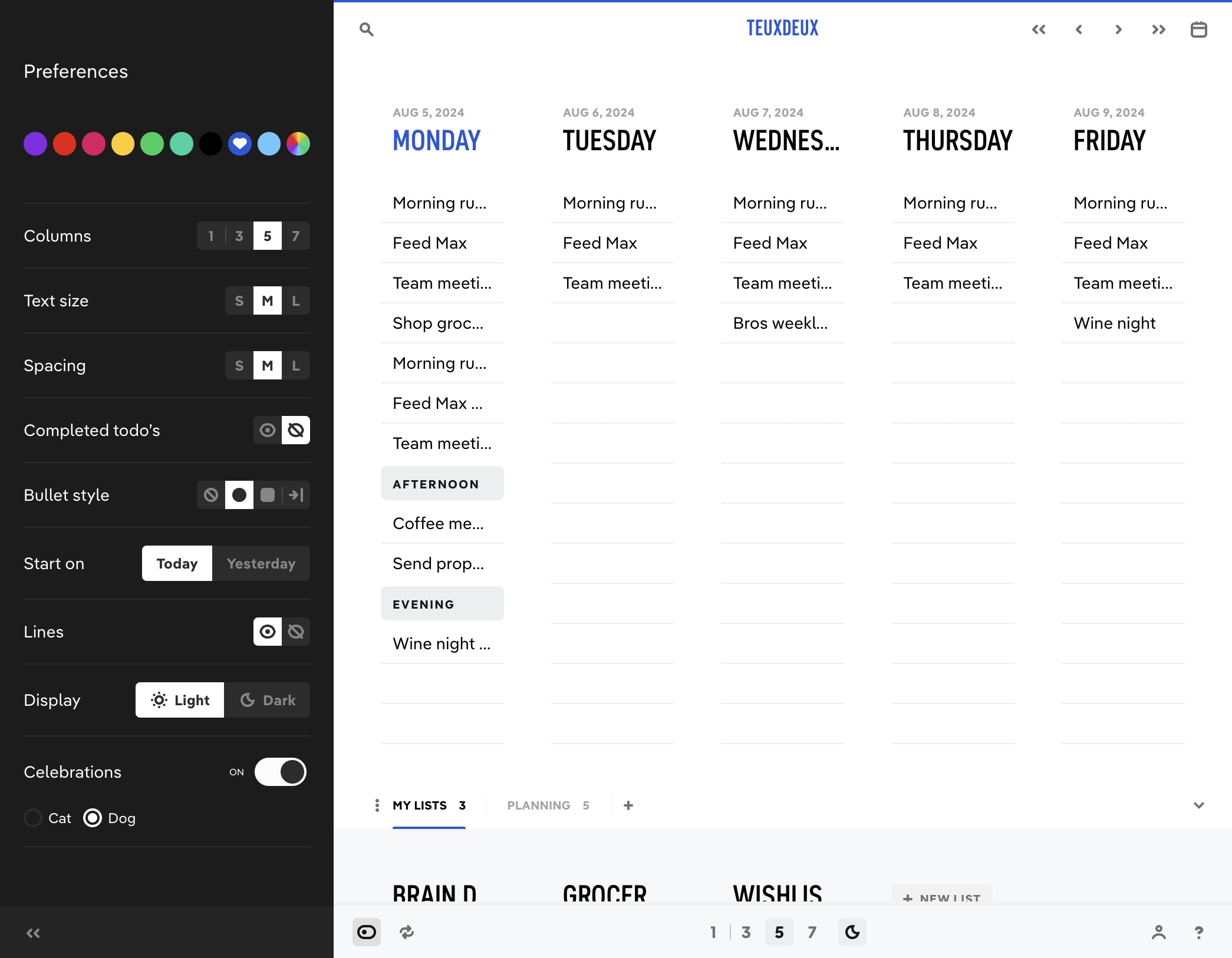Choose Start on Today
The image size is (1232, 958).
177,563
